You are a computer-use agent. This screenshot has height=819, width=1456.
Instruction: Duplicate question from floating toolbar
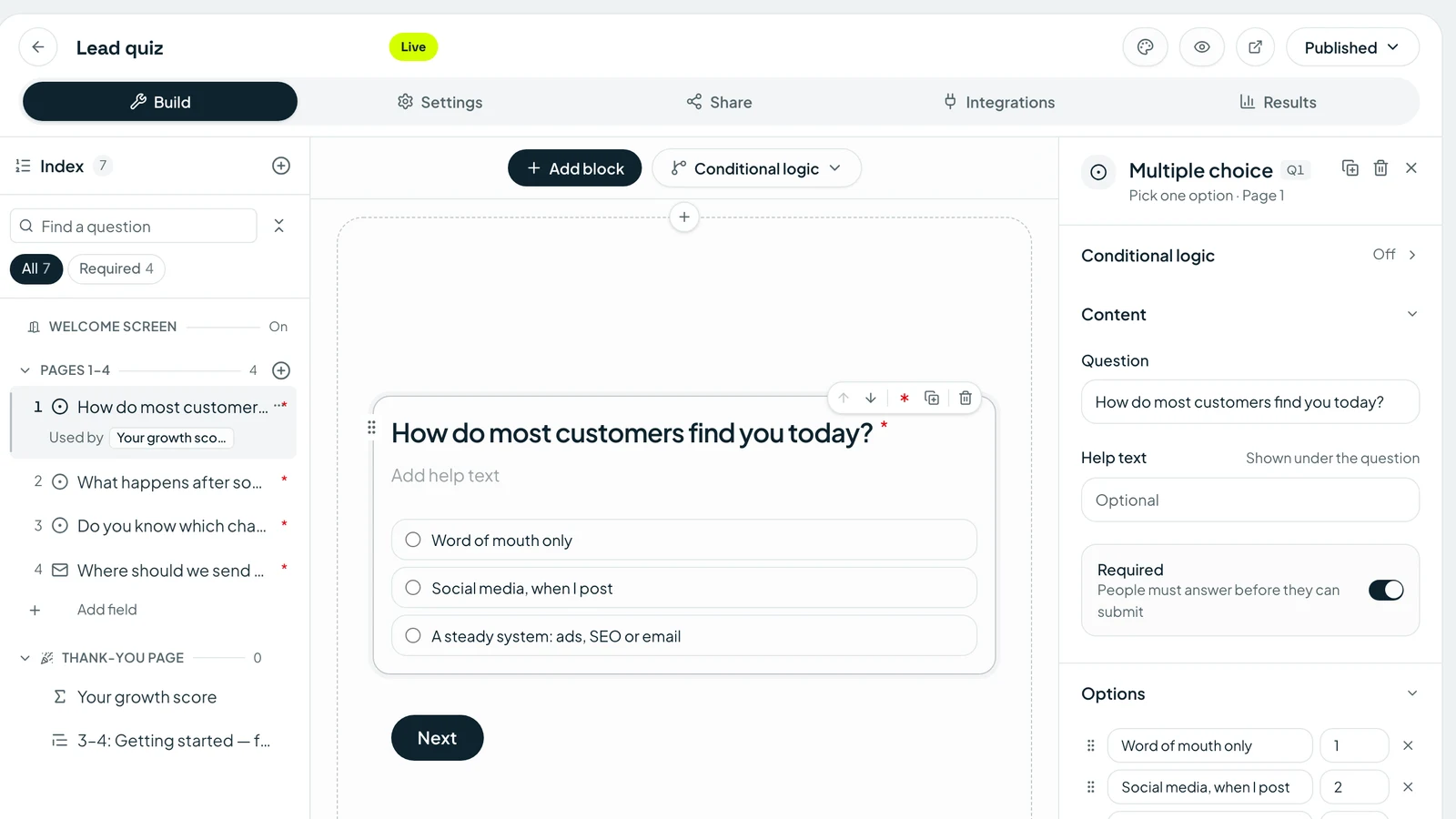(932, 398)
